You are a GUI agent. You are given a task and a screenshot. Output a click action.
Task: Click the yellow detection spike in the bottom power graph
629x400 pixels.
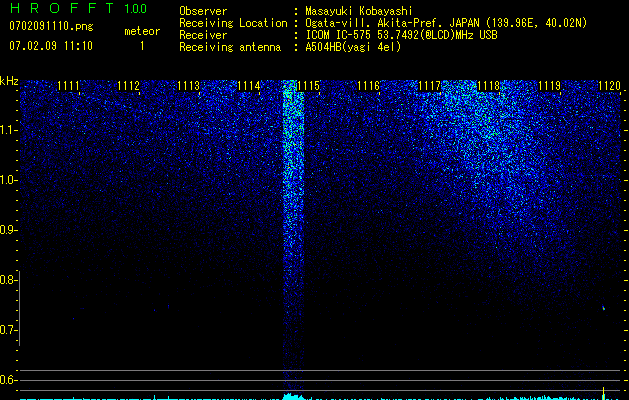(x=603, y=393)
